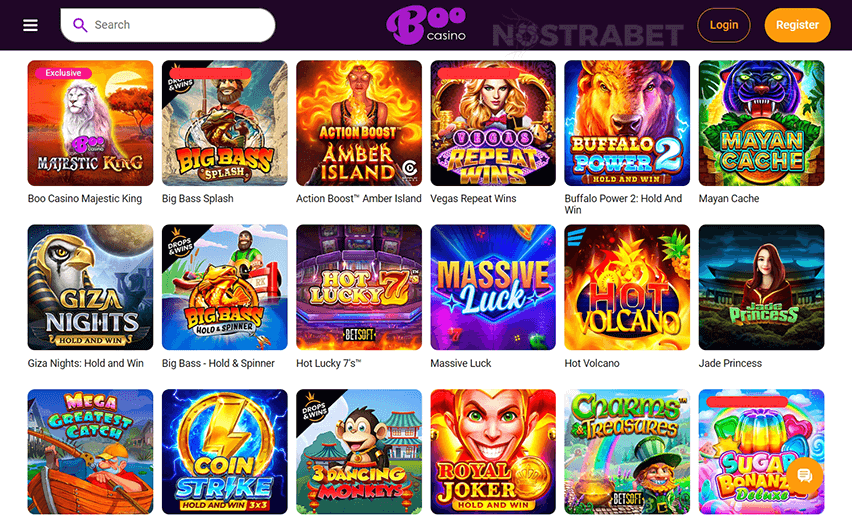Open the Royal Joker game thumbnail
The width and height of the screenshot is (852, 523).
click(x=493, y=452)
